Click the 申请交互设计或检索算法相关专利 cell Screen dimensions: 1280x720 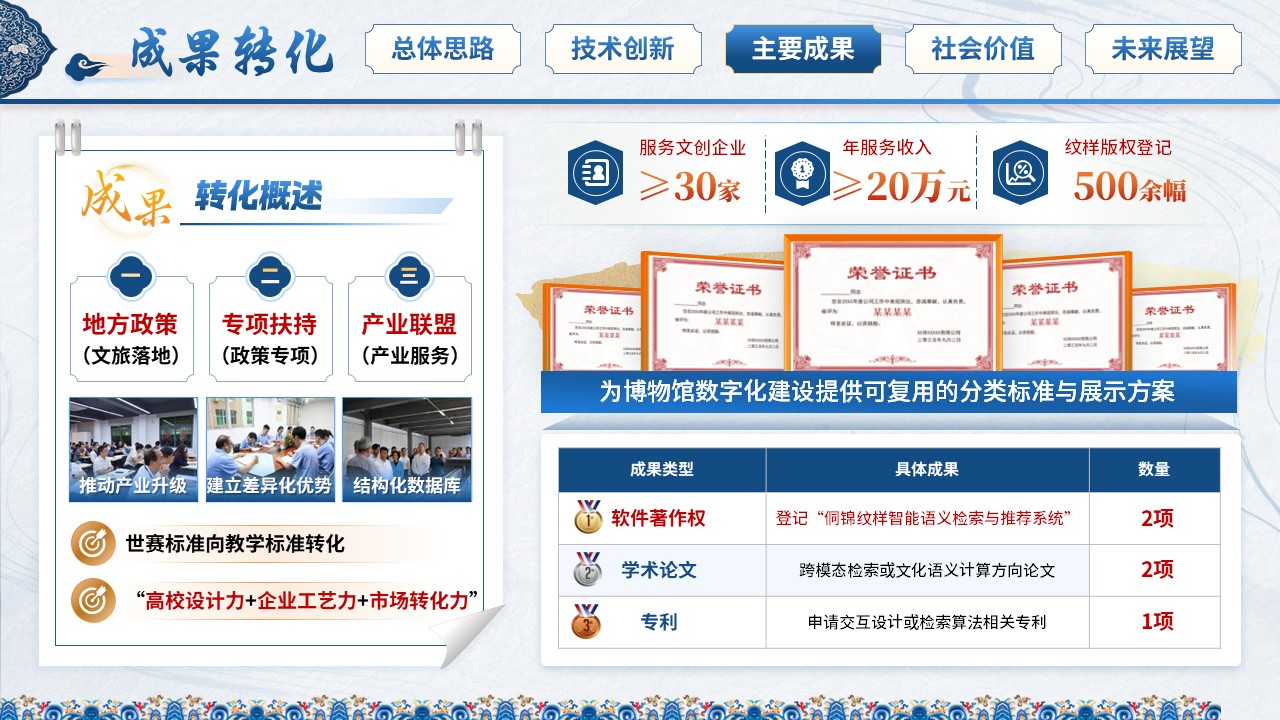tap(927, 622)
